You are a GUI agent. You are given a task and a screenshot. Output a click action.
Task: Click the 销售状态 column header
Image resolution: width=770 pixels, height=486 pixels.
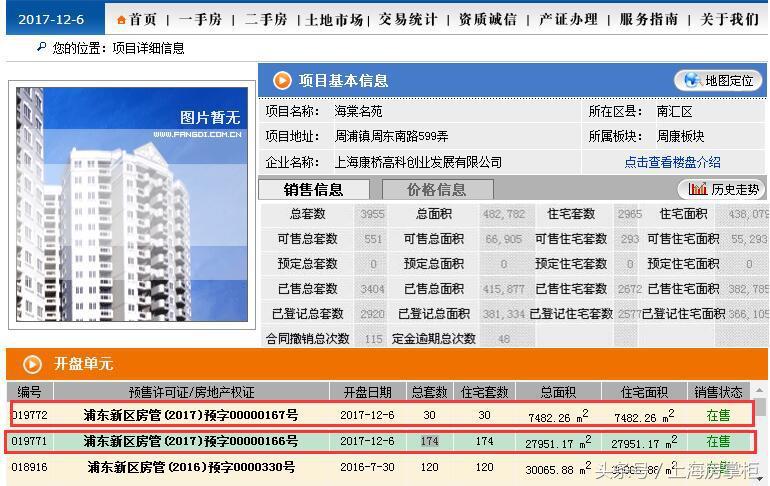(718, 392)
